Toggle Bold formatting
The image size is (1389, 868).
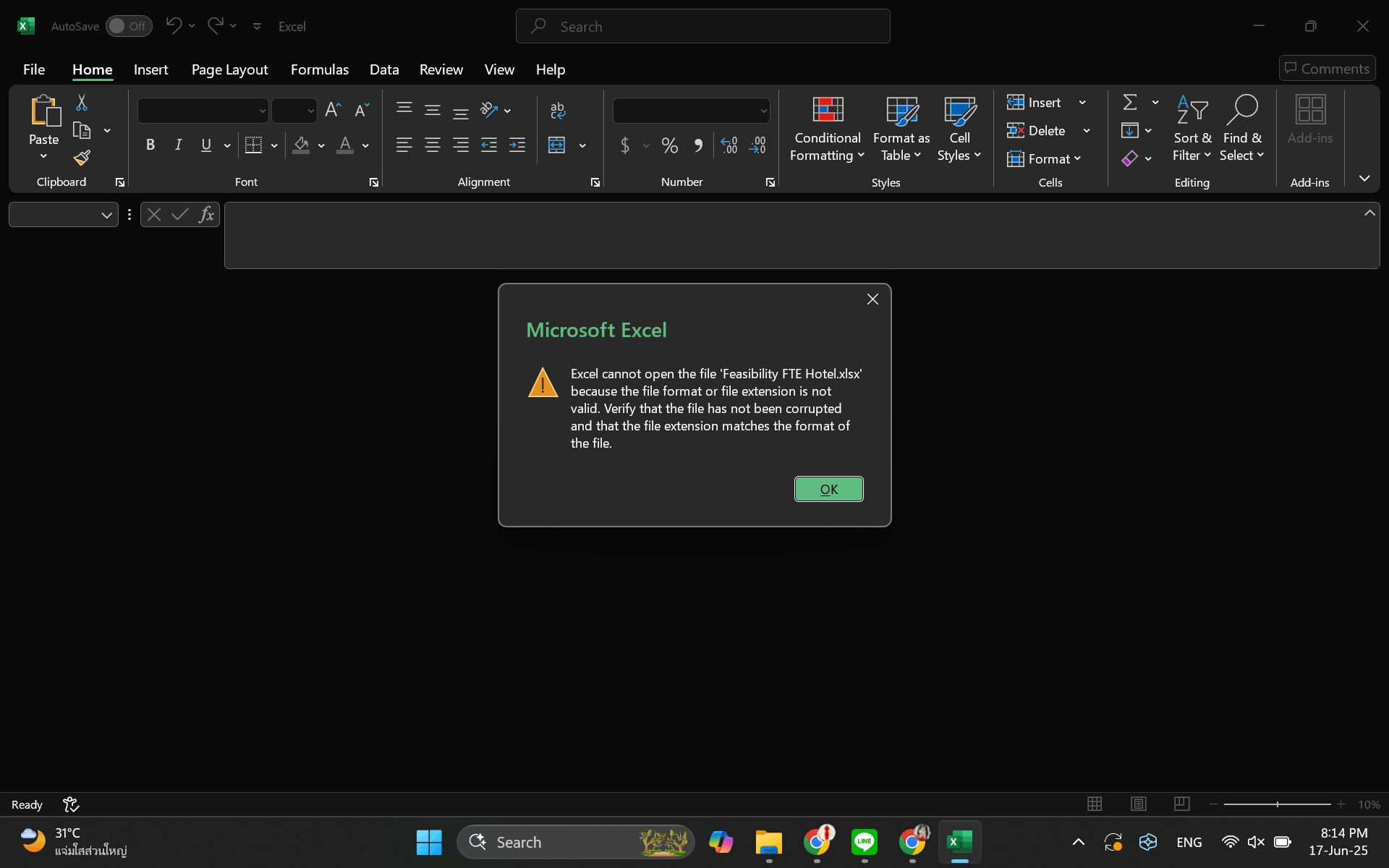click(150, 145)
